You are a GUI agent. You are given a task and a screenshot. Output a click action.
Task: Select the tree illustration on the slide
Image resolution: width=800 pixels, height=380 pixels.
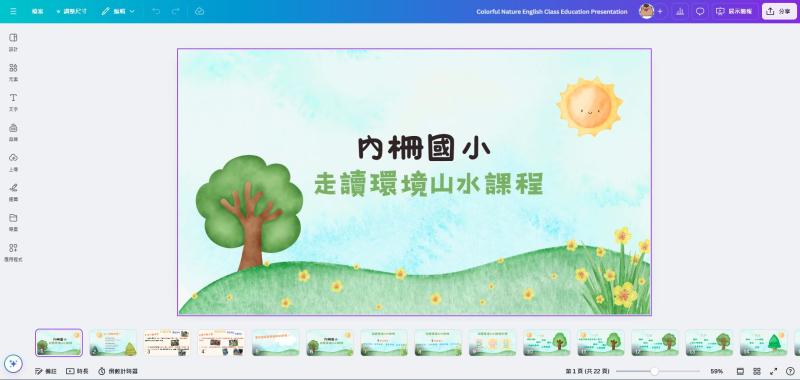tap(249, 212)
